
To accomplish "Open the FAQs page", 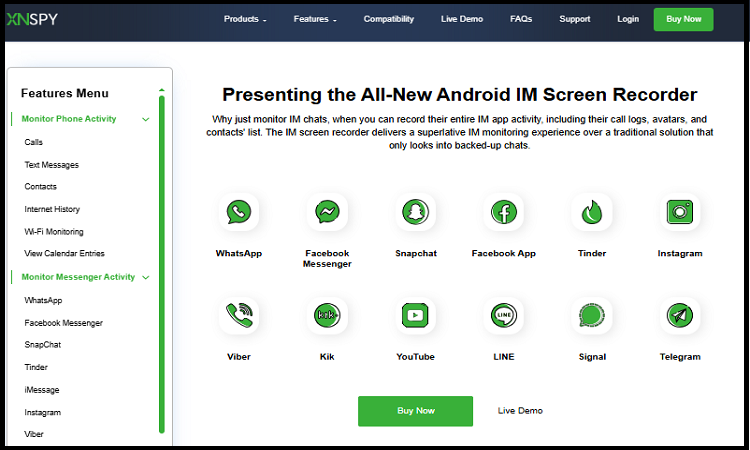I will (521, 19).
